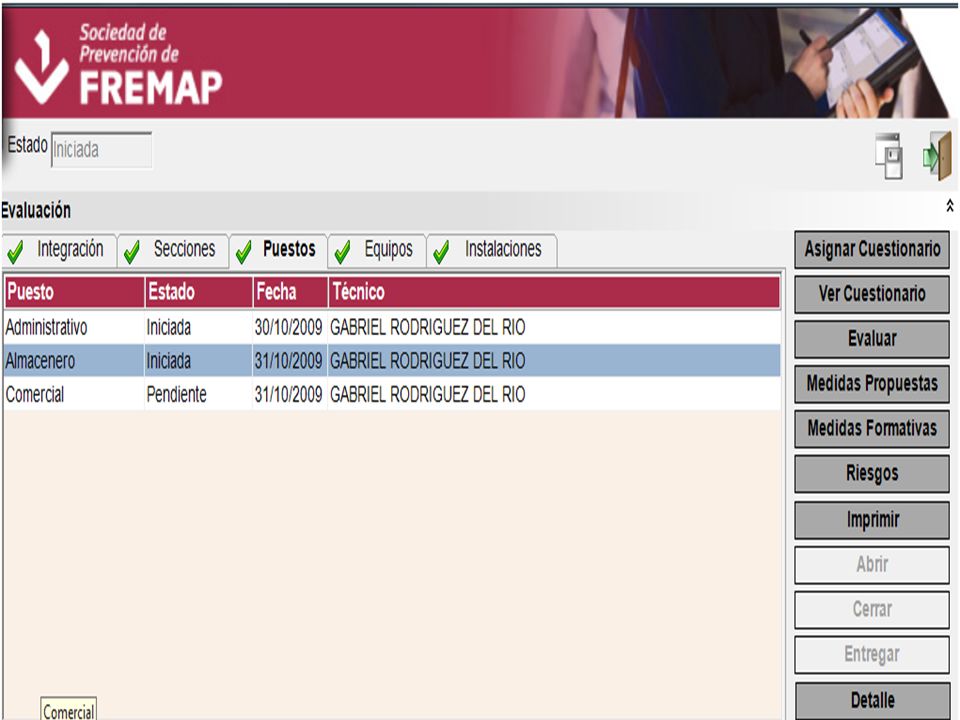Click the técnico name in the Comercial row
Viewport: 960px width, 720px height.
point(427,395)
